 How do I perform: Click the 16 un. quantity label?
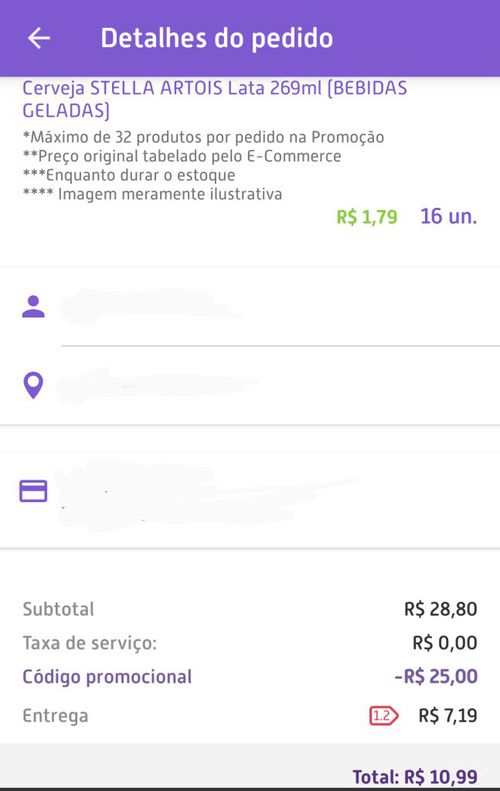[x=449, y=216]
